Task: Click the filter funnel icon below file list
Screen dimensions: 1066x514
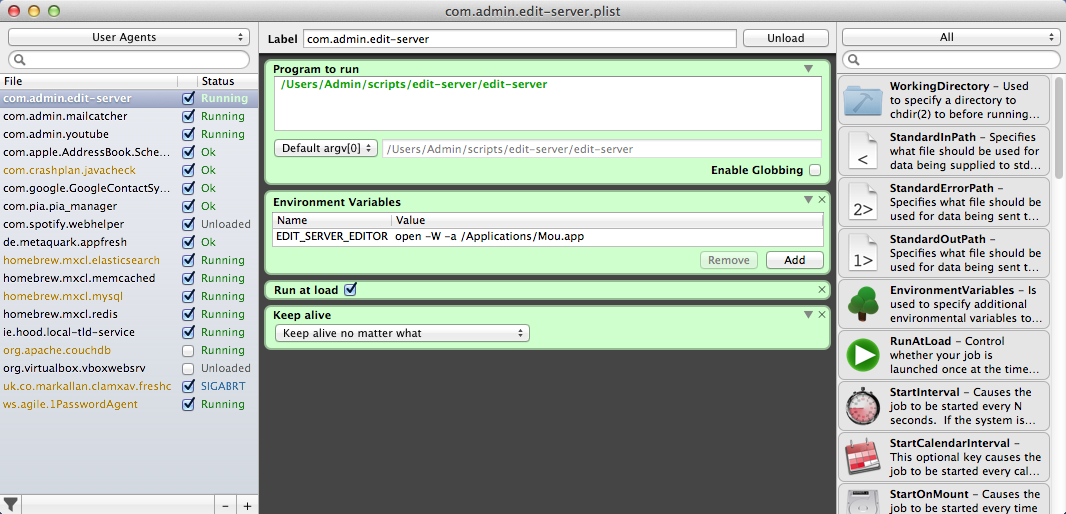Action: 10,504
